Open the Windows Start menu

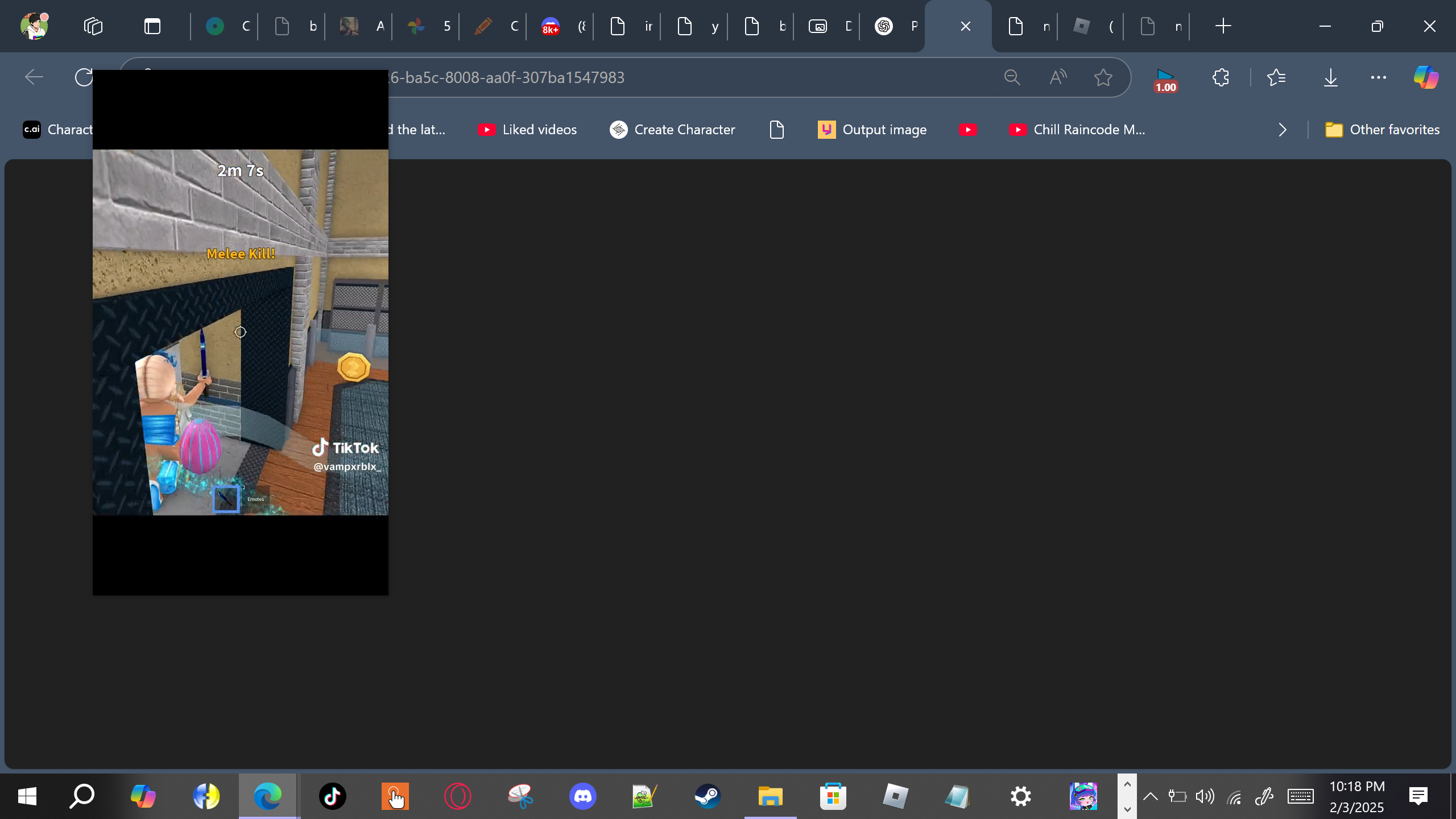(27, 796)
